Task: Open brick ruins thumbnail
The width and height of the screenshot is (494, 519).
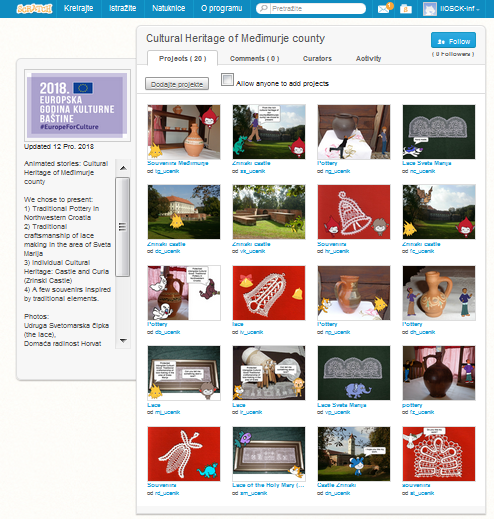Action: [269, 212]
